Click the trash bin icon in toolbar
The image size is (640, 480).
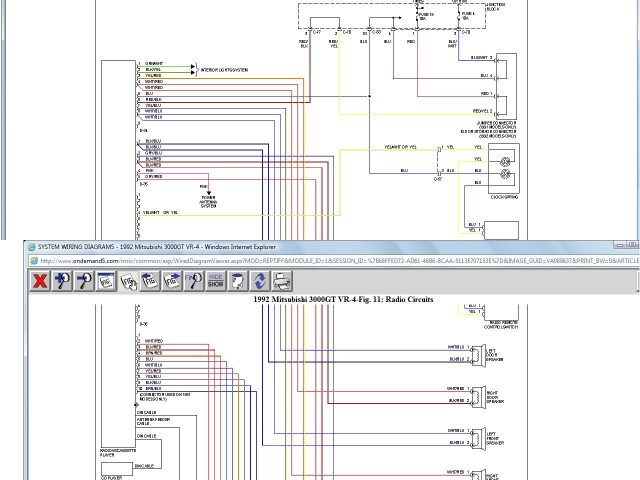(238, 281)
